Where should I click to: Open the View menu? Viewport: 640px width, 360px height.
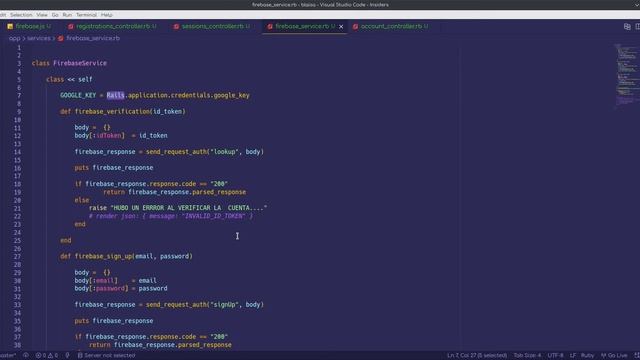tap(42, 15)
